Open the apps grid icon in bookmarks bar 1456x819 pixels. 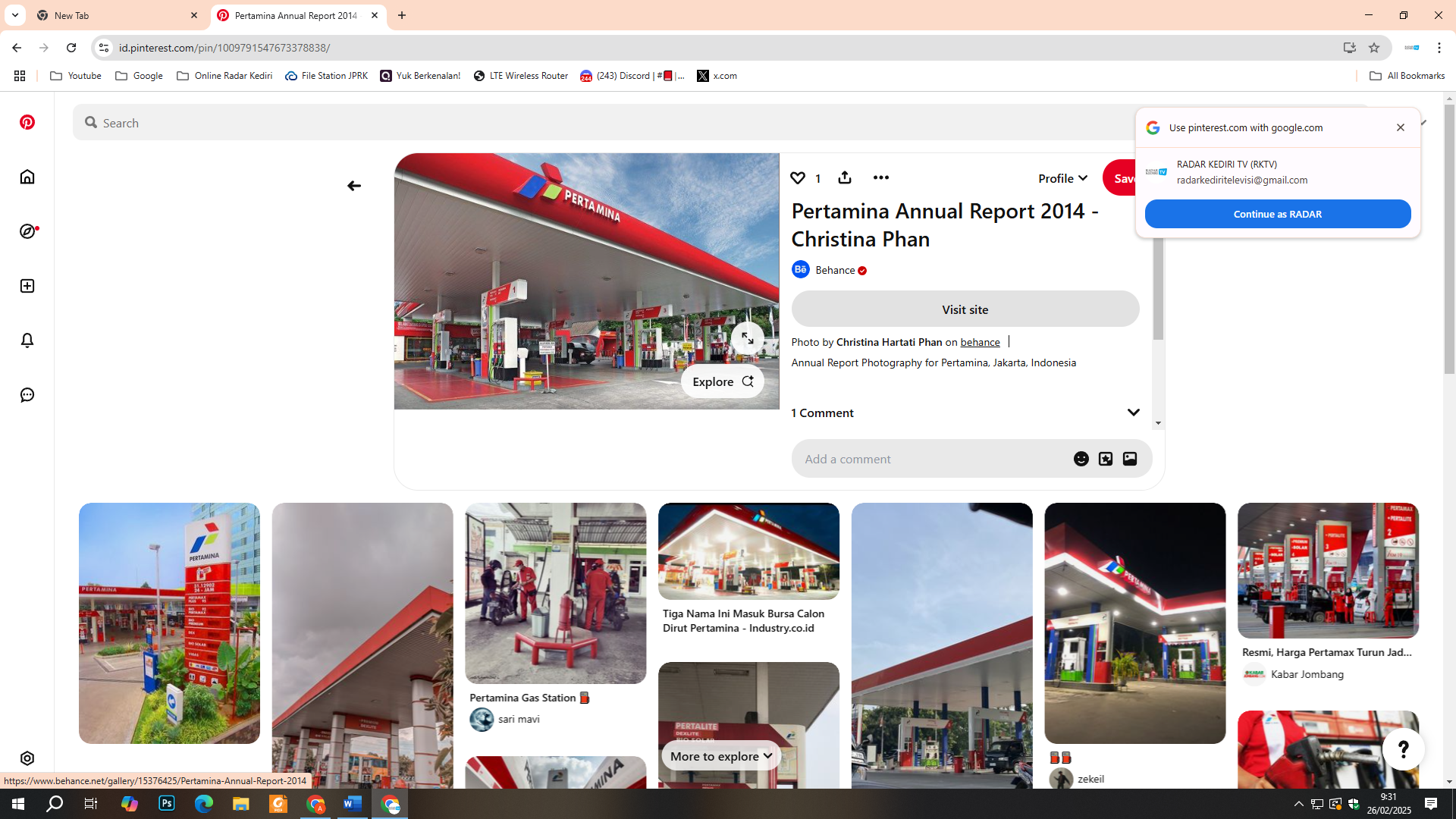pos(20,76)
